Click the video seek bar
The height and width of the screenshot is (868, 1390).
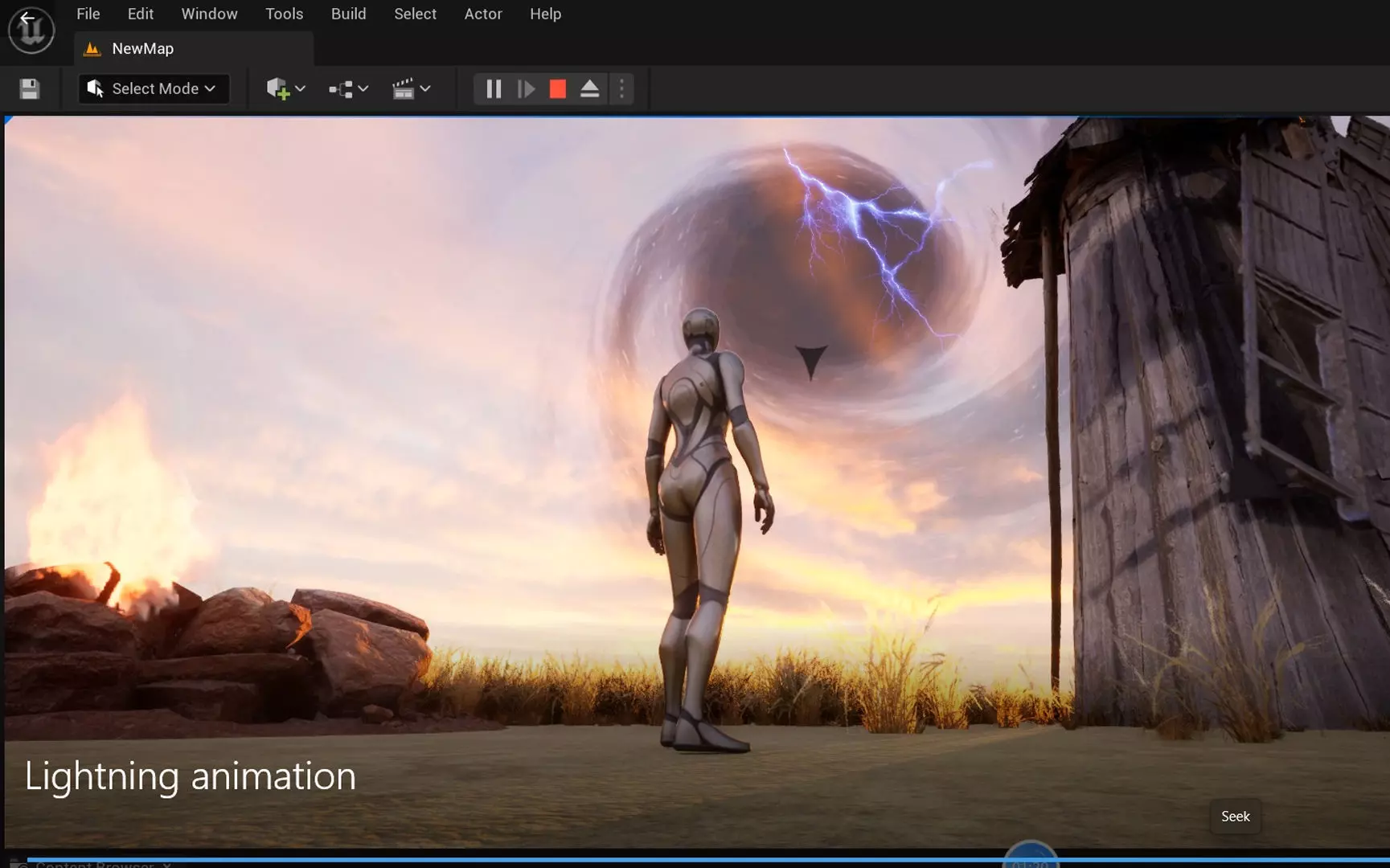(707, 860)
